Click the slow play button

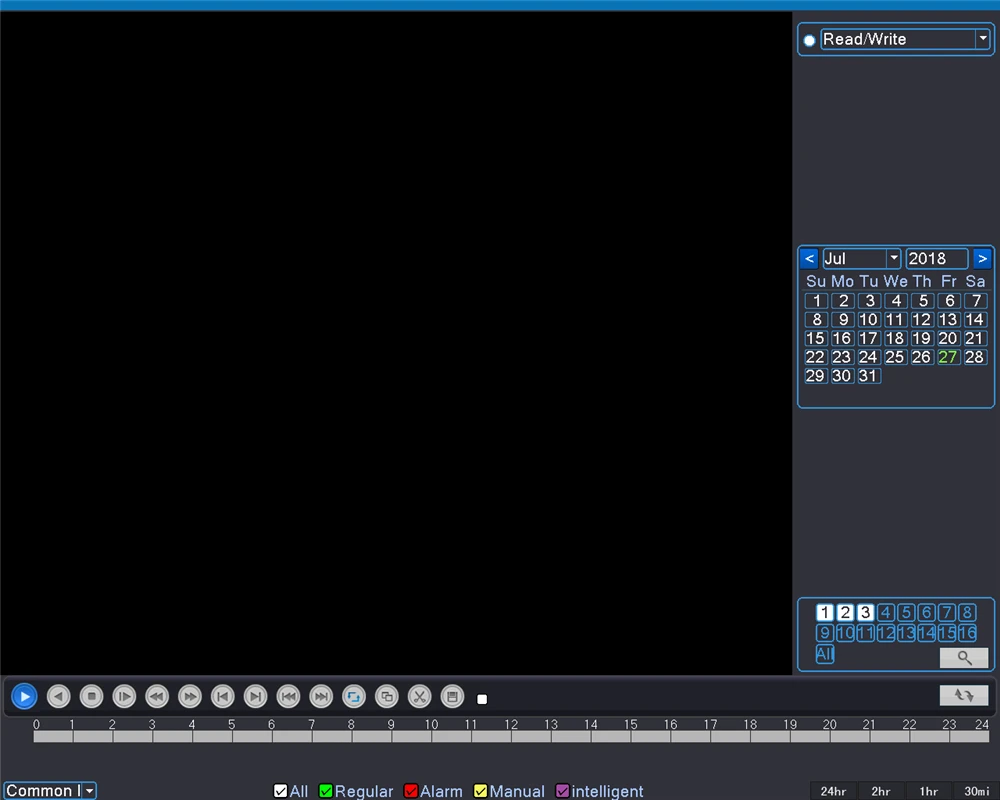(124, 697)
